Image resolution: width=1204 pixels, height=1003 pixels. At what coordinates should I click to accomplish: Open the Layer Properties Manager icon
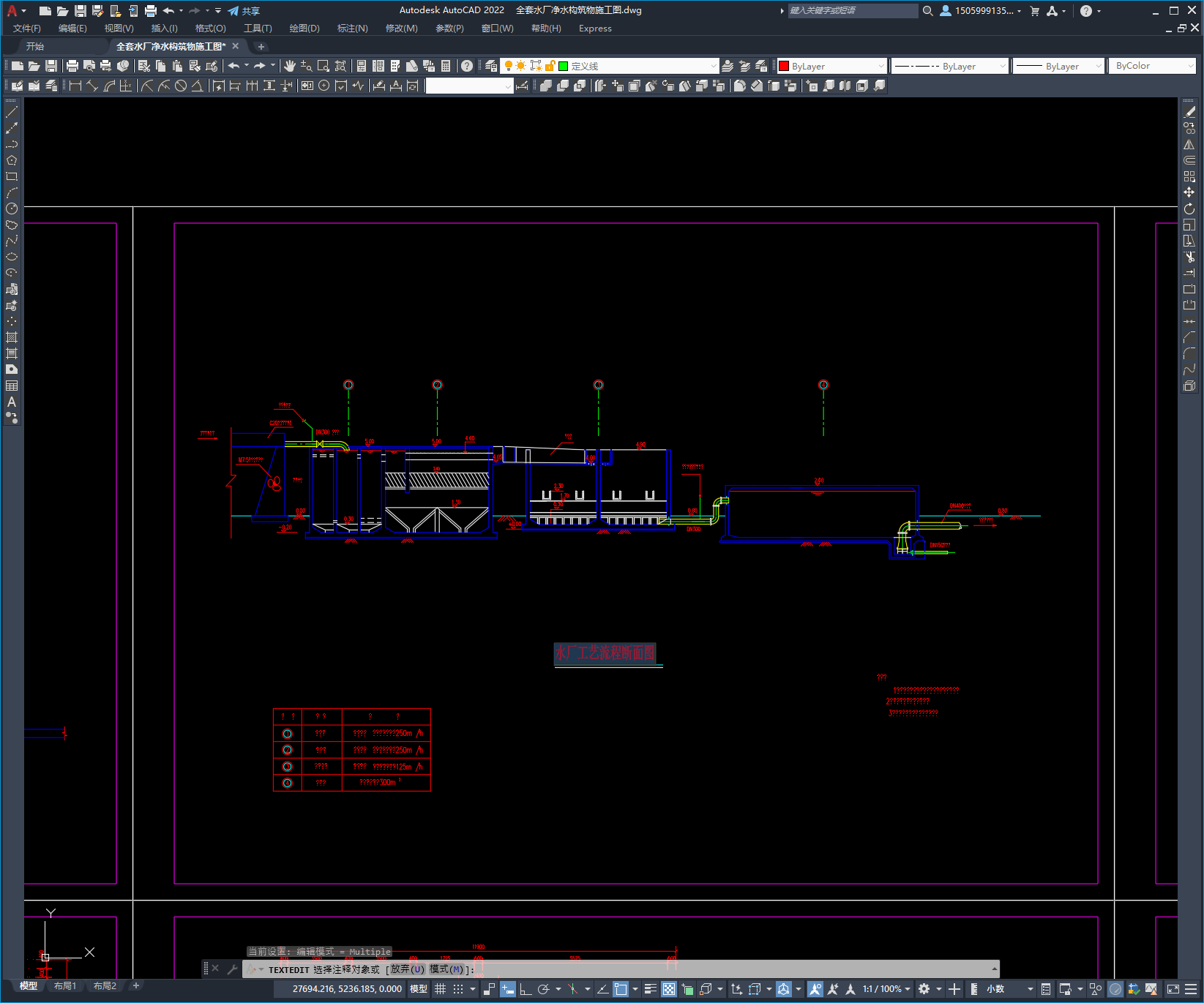point(491,66)
